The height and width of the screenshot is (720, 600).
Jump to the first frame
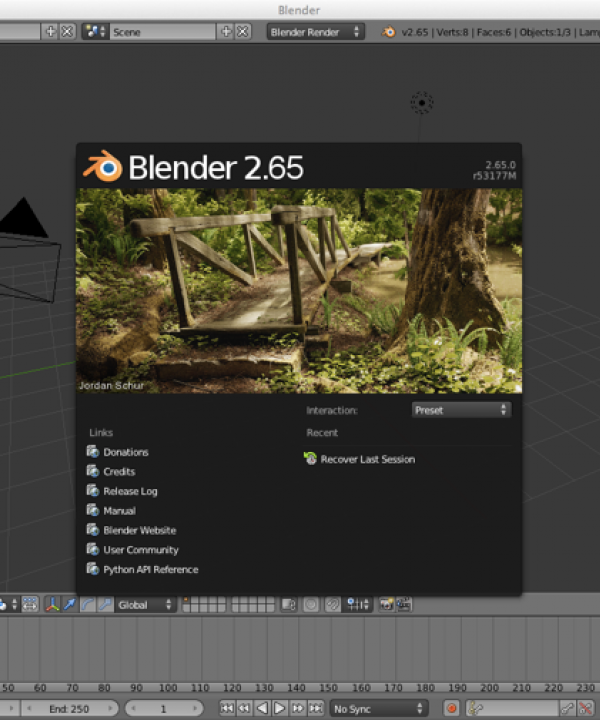[227, 708]
